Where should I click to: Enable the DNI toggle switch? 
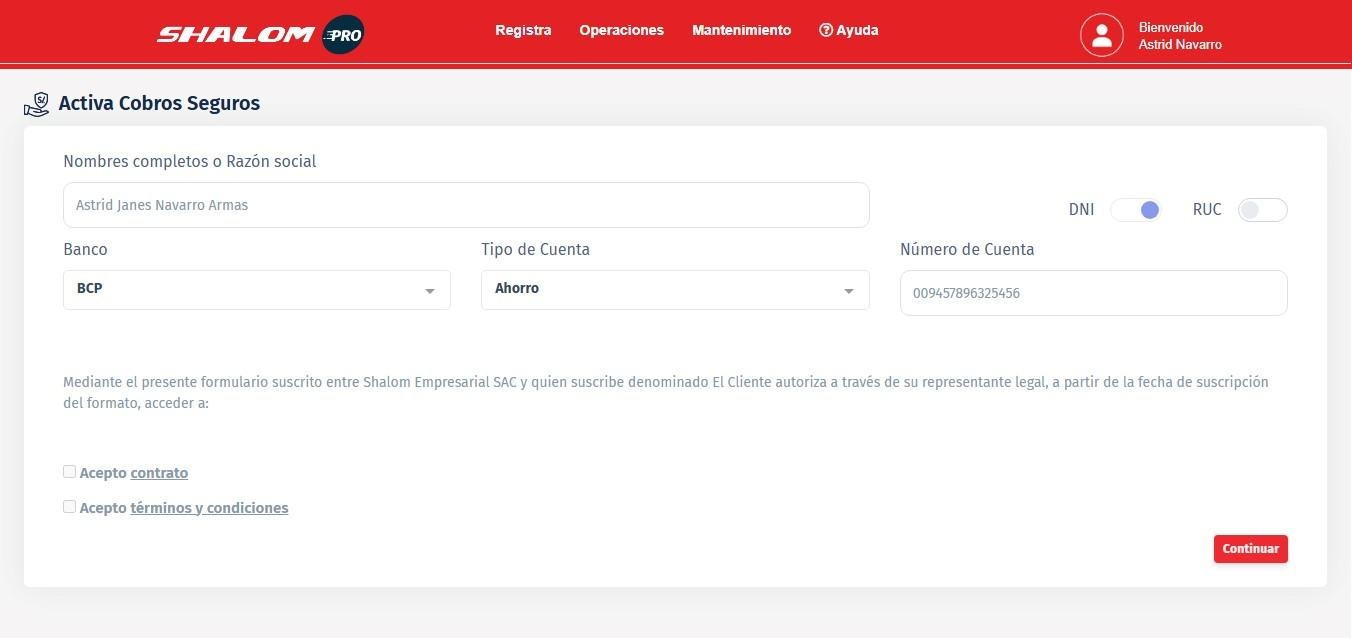tap(1136, 210)
